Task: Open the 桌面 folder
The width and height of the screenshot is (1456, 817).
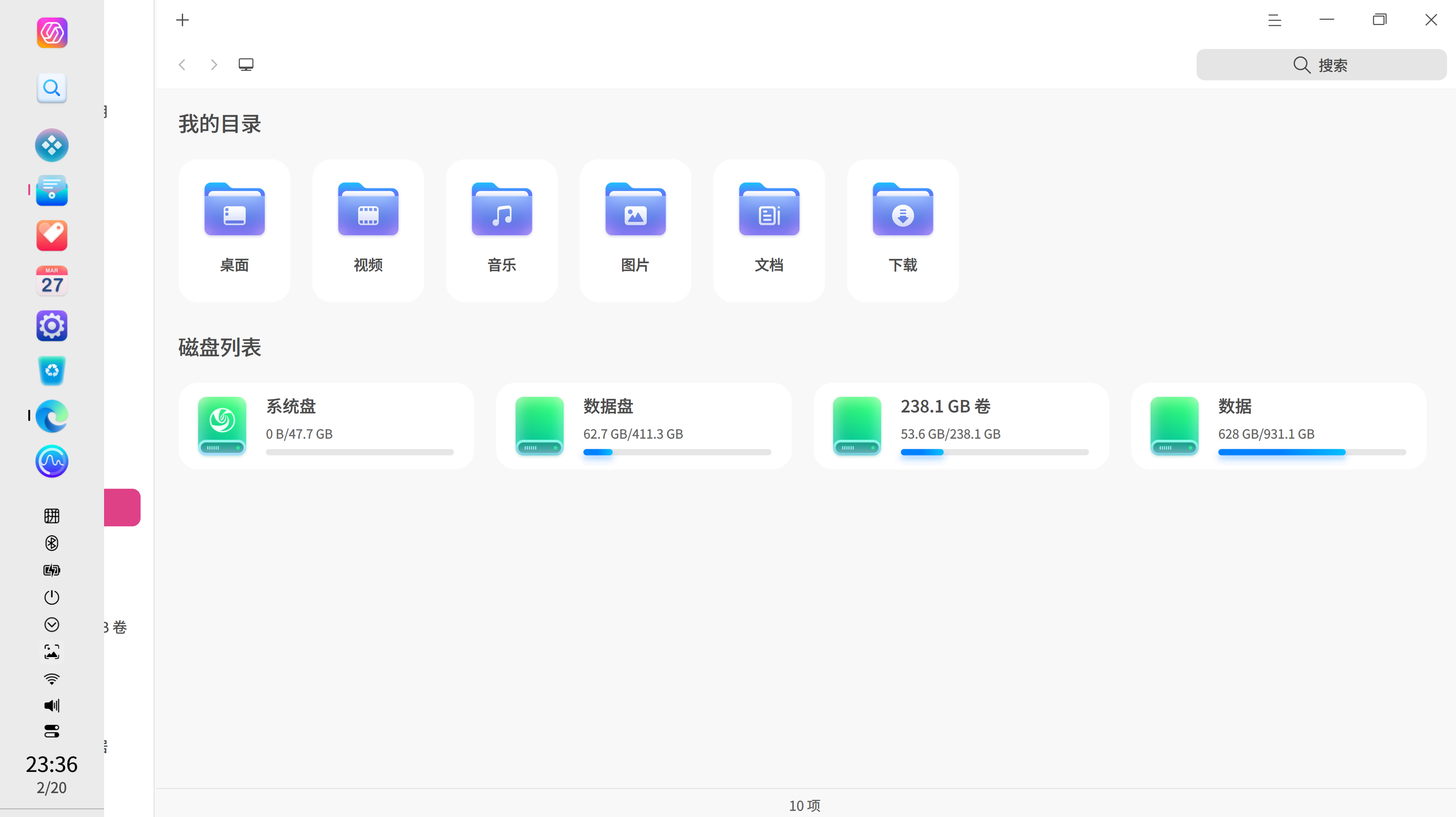Action: click(x=234, y=230)
